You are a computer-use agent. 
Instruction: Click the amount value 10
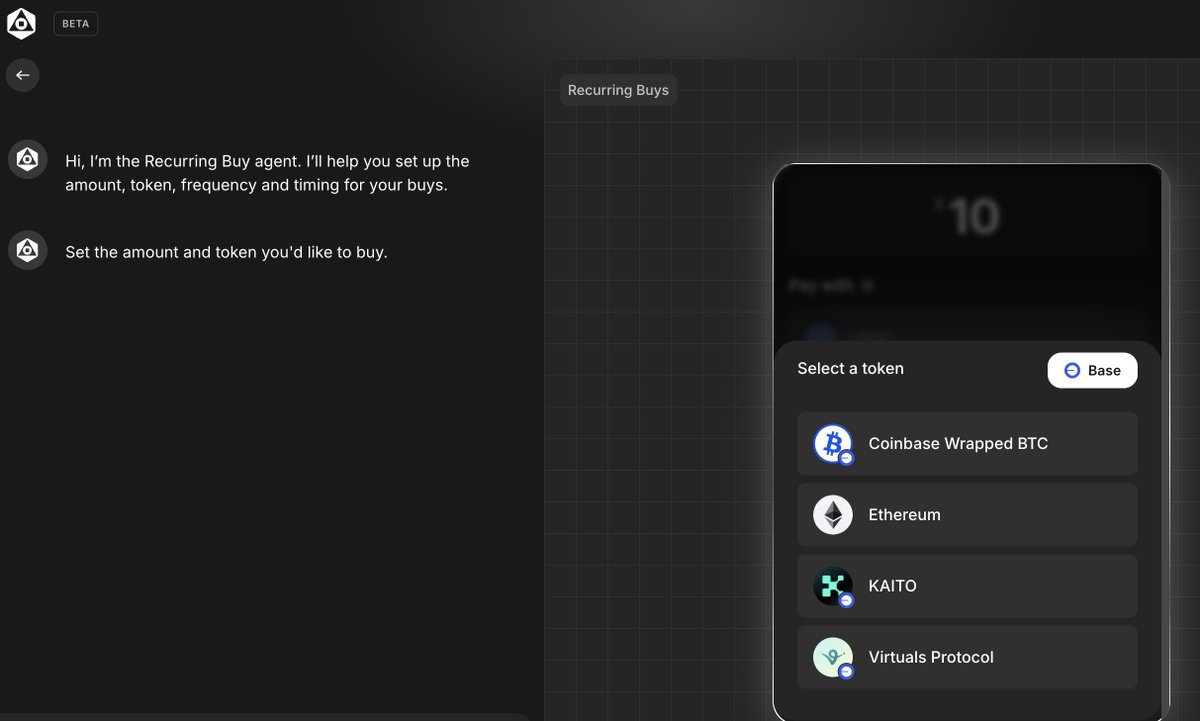[x=972, y=216]
